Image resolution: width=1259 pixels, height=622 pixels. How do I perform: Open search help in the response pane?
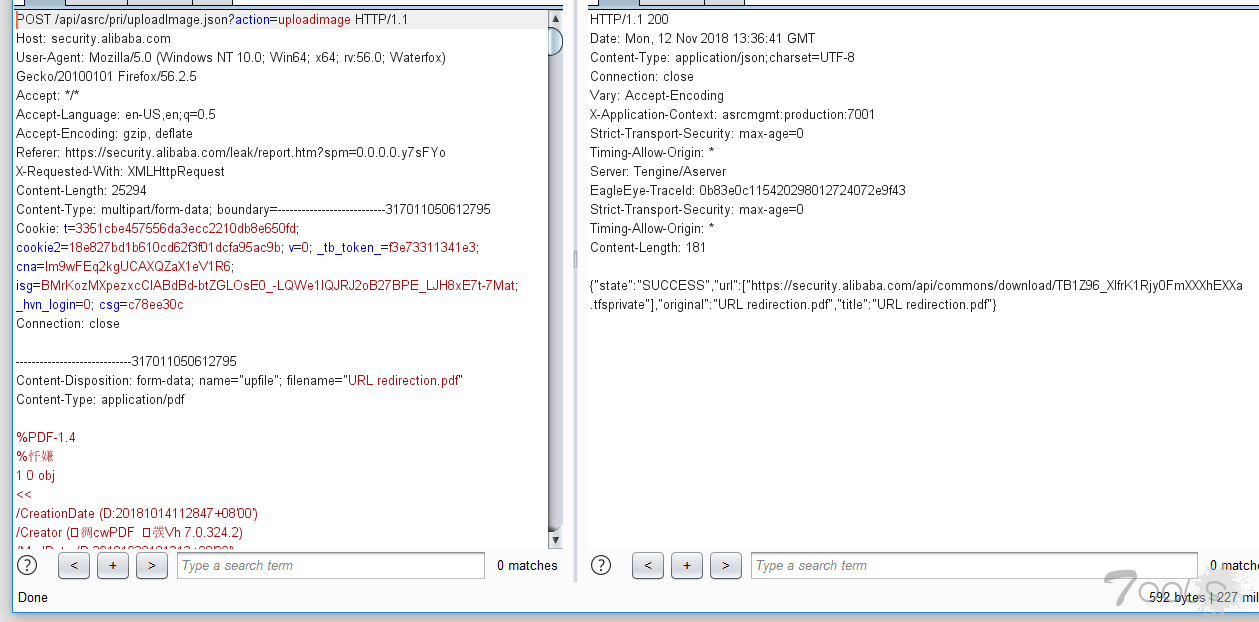pyautogui.click(x=601, y=565)
